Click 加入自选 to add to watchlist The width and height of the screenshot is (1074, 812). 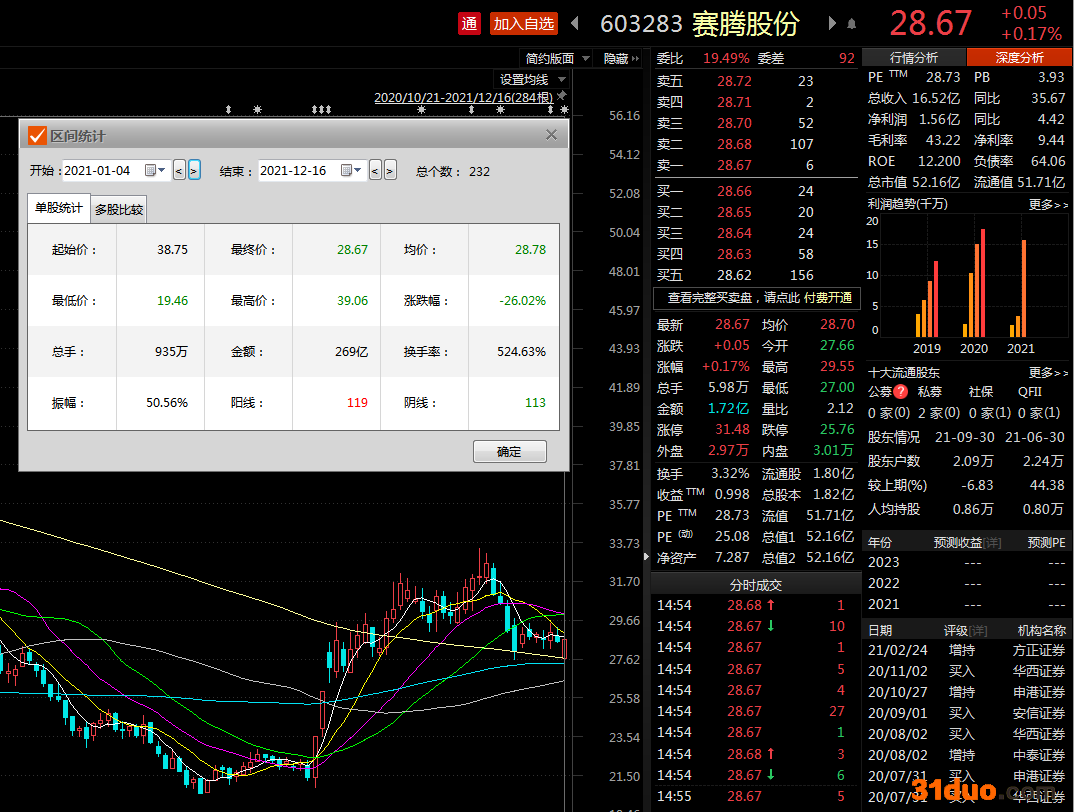click(524, 23)
